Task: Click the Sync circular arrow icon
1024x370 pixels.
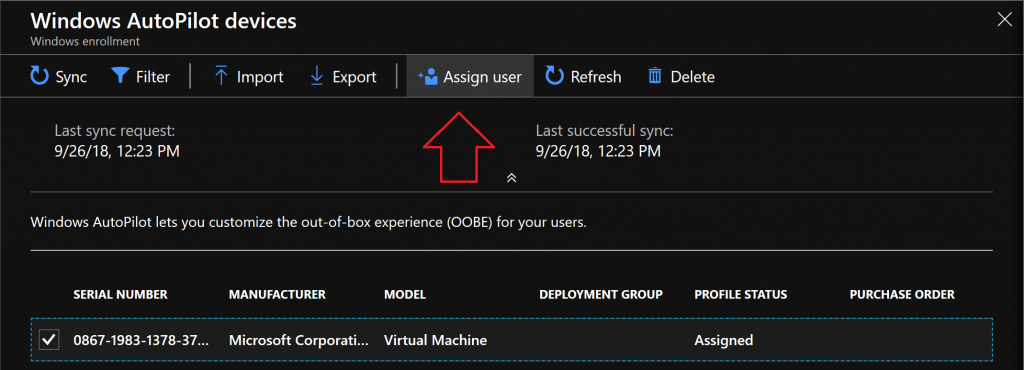Action: coord(40,77)
